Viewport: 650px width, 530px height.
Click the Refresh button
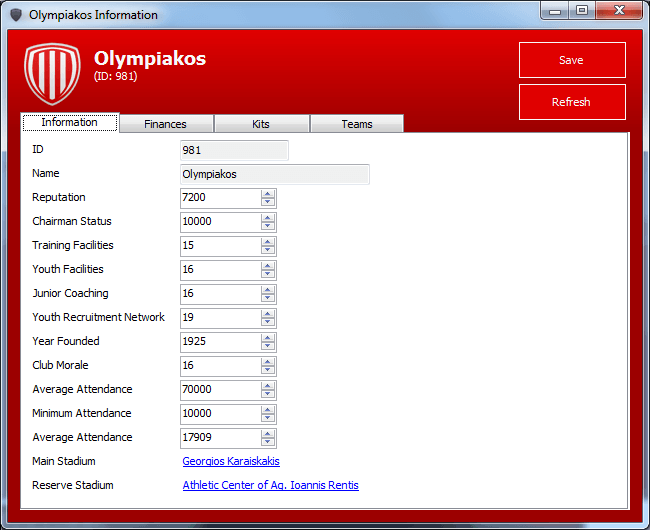[x=572, y=102]
